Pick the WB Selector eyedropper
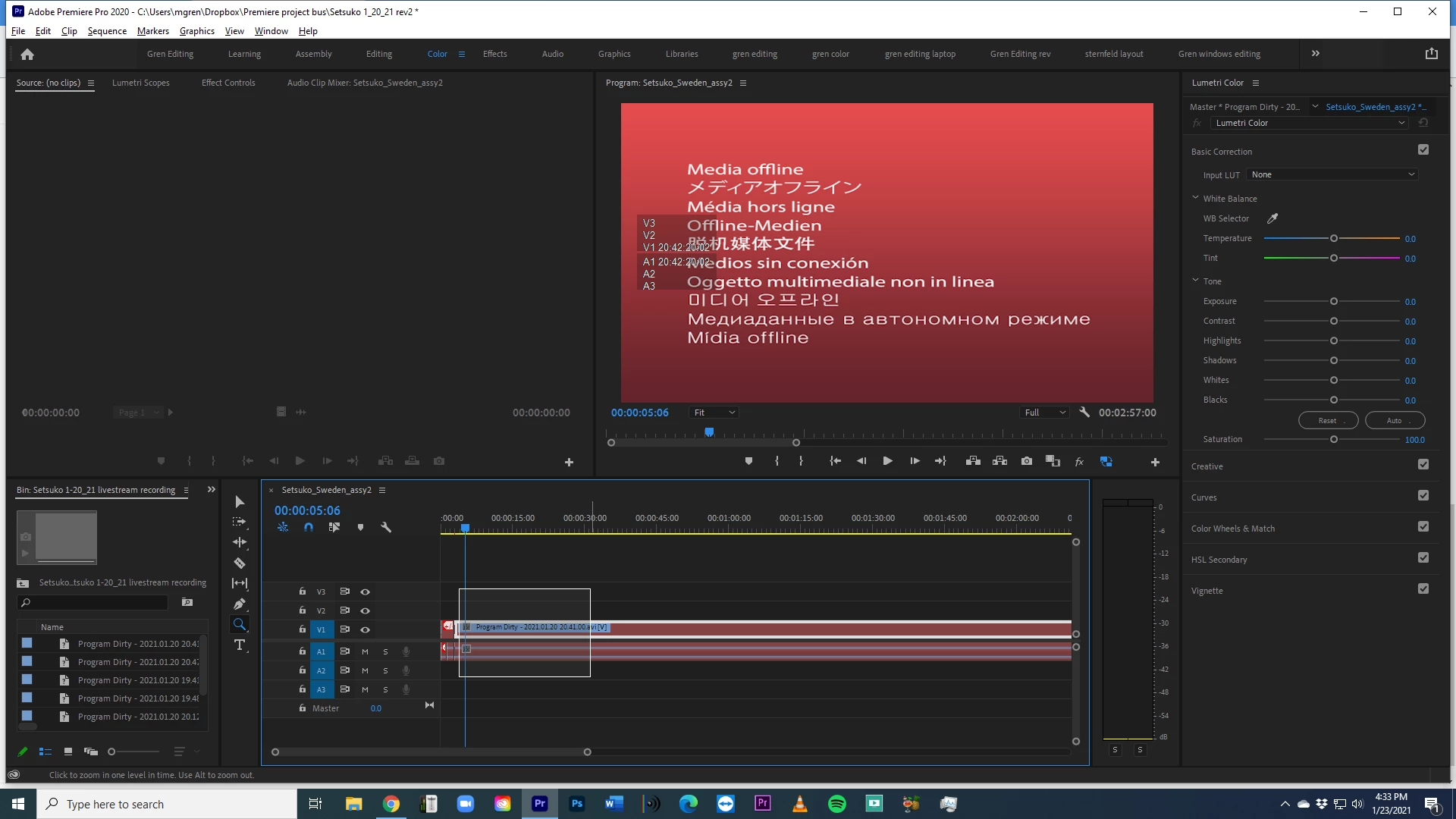 1272,218
